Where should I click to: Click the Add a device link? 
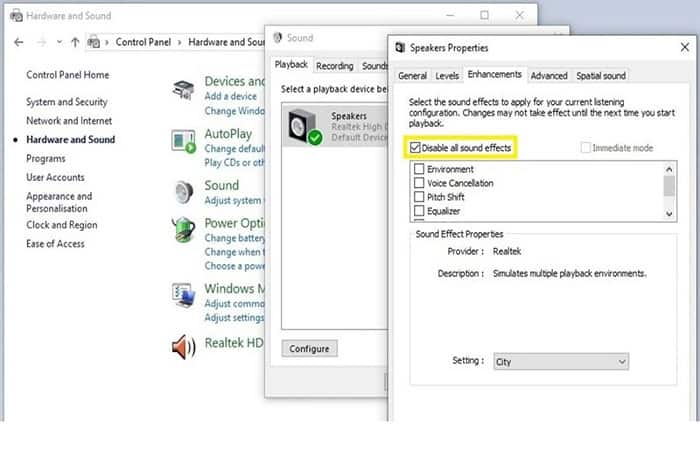[x=230, y=96]
